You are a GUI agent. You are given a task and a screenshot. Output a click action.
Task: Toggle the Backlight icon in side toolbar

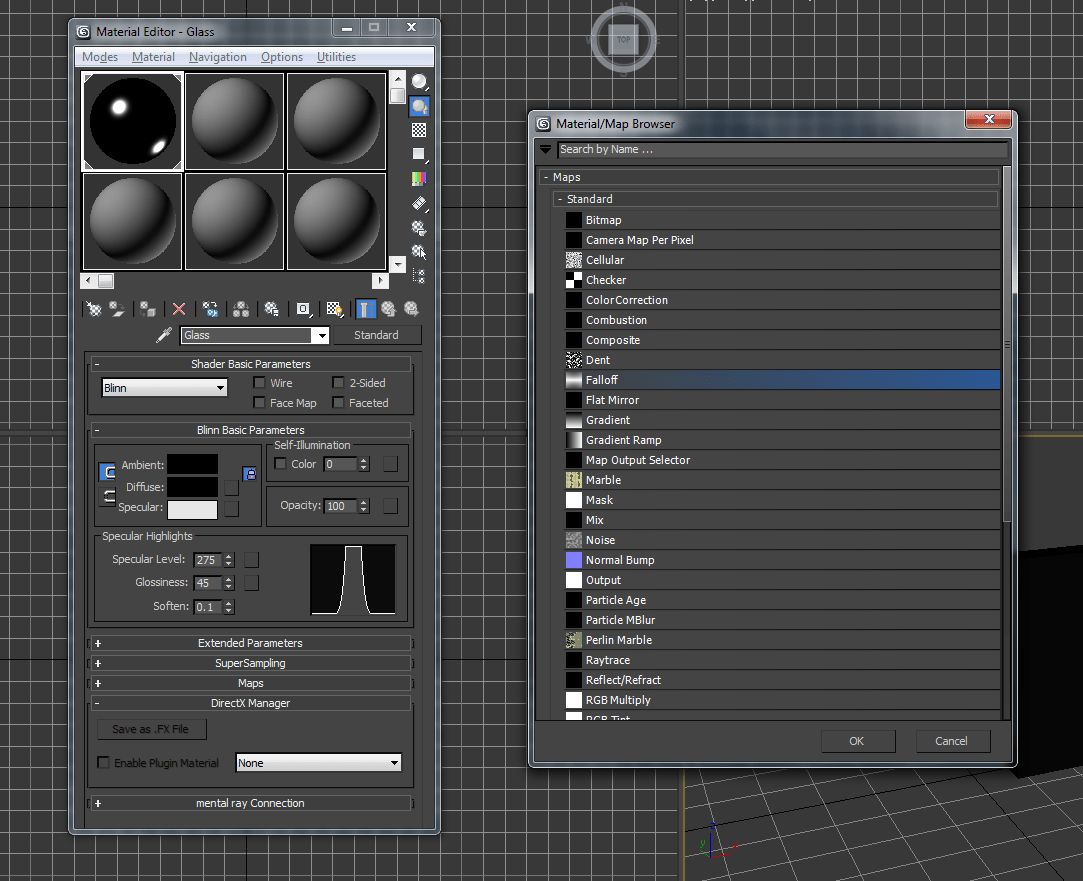pyautogui.click(x=419, y=106)
